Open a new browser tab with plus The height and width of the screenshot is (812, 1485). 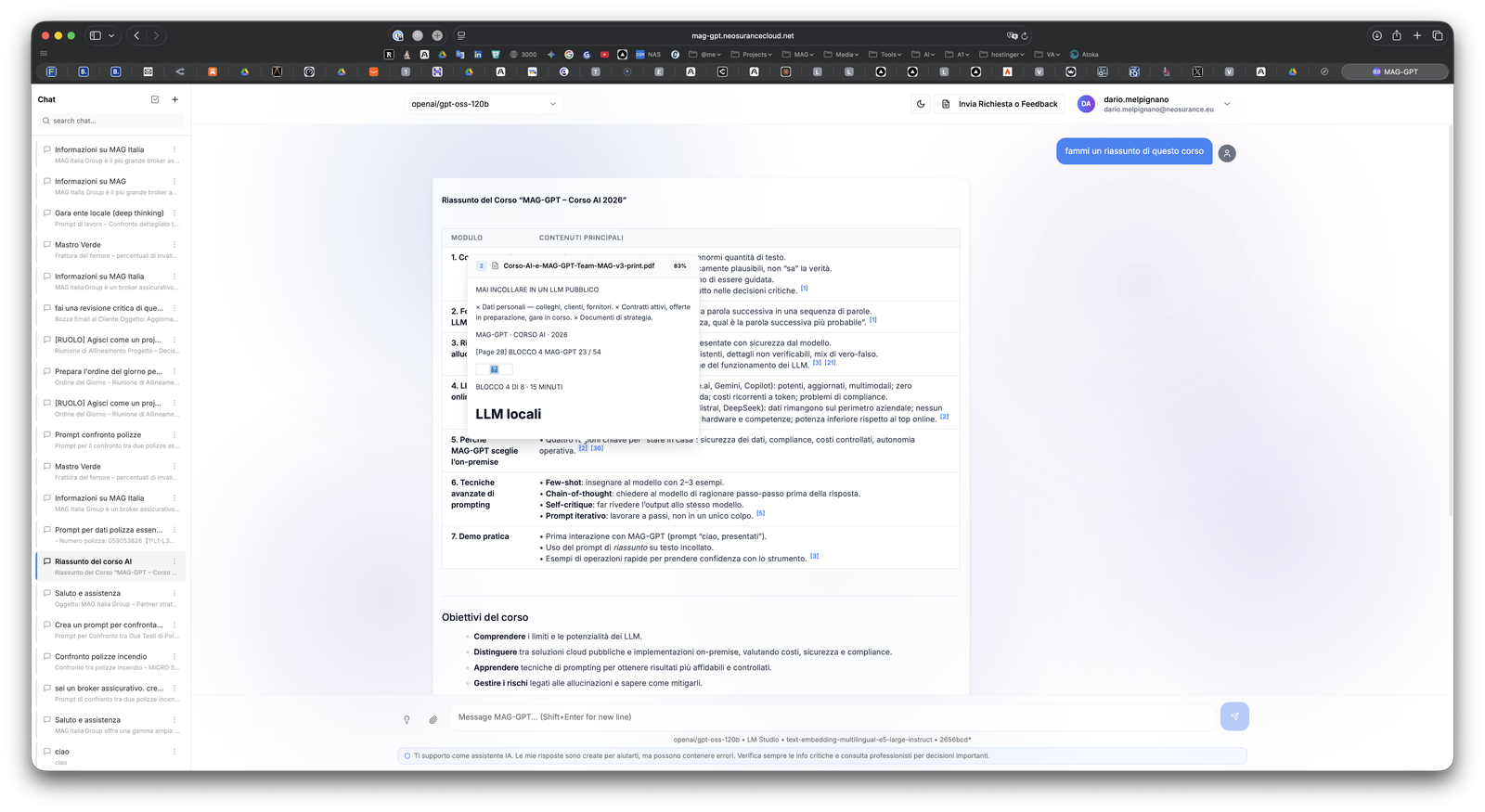click(1417, 35)
